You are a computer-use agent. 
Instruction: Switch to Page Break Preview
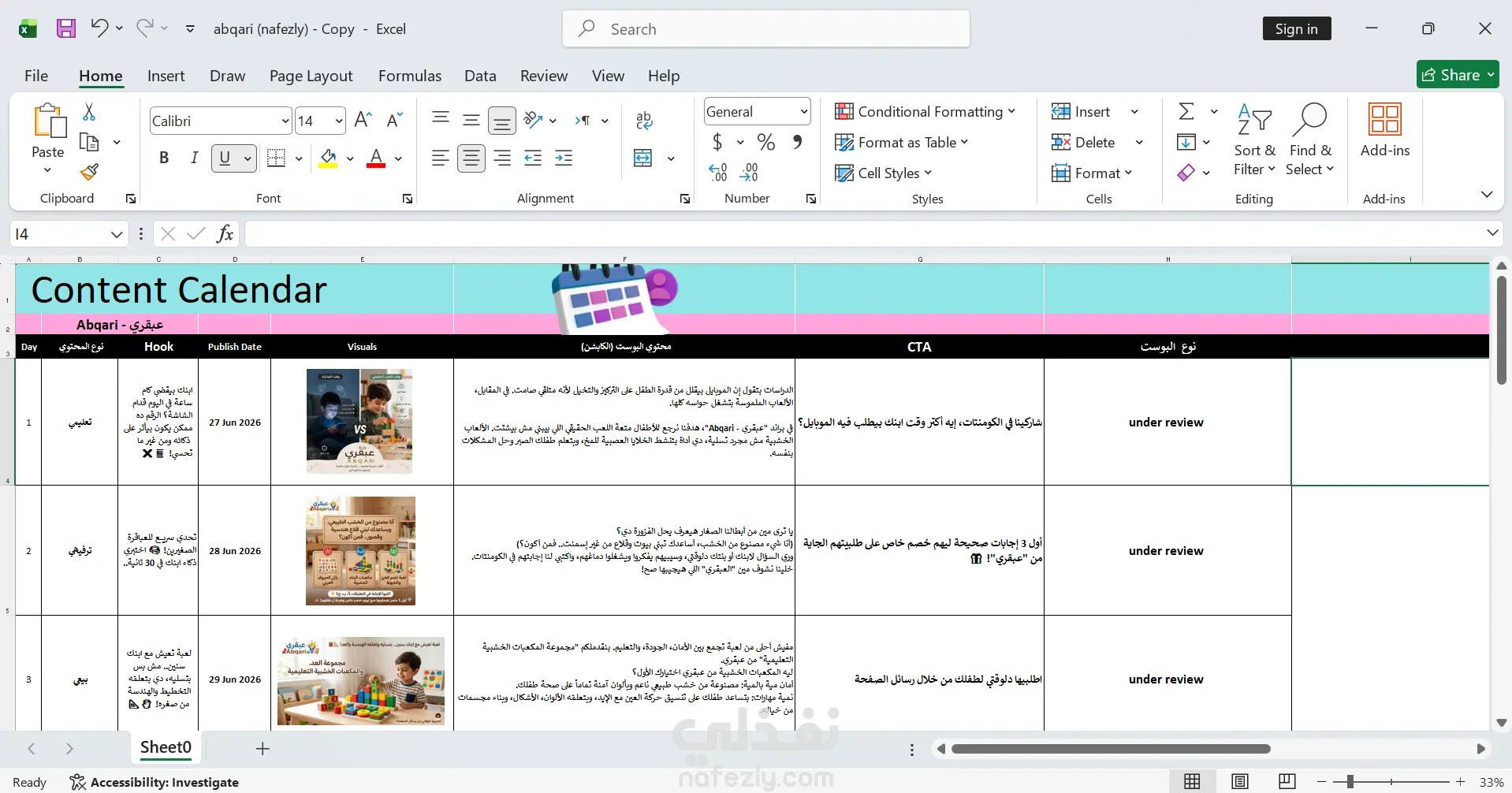pos(1287,781)
